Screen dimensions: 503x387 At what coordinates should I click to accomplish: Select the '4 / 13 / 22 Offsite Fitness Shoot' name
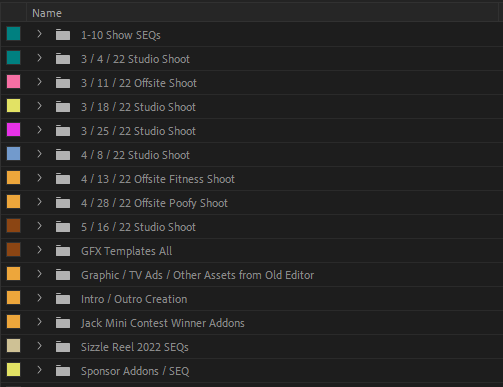[158, 179]
